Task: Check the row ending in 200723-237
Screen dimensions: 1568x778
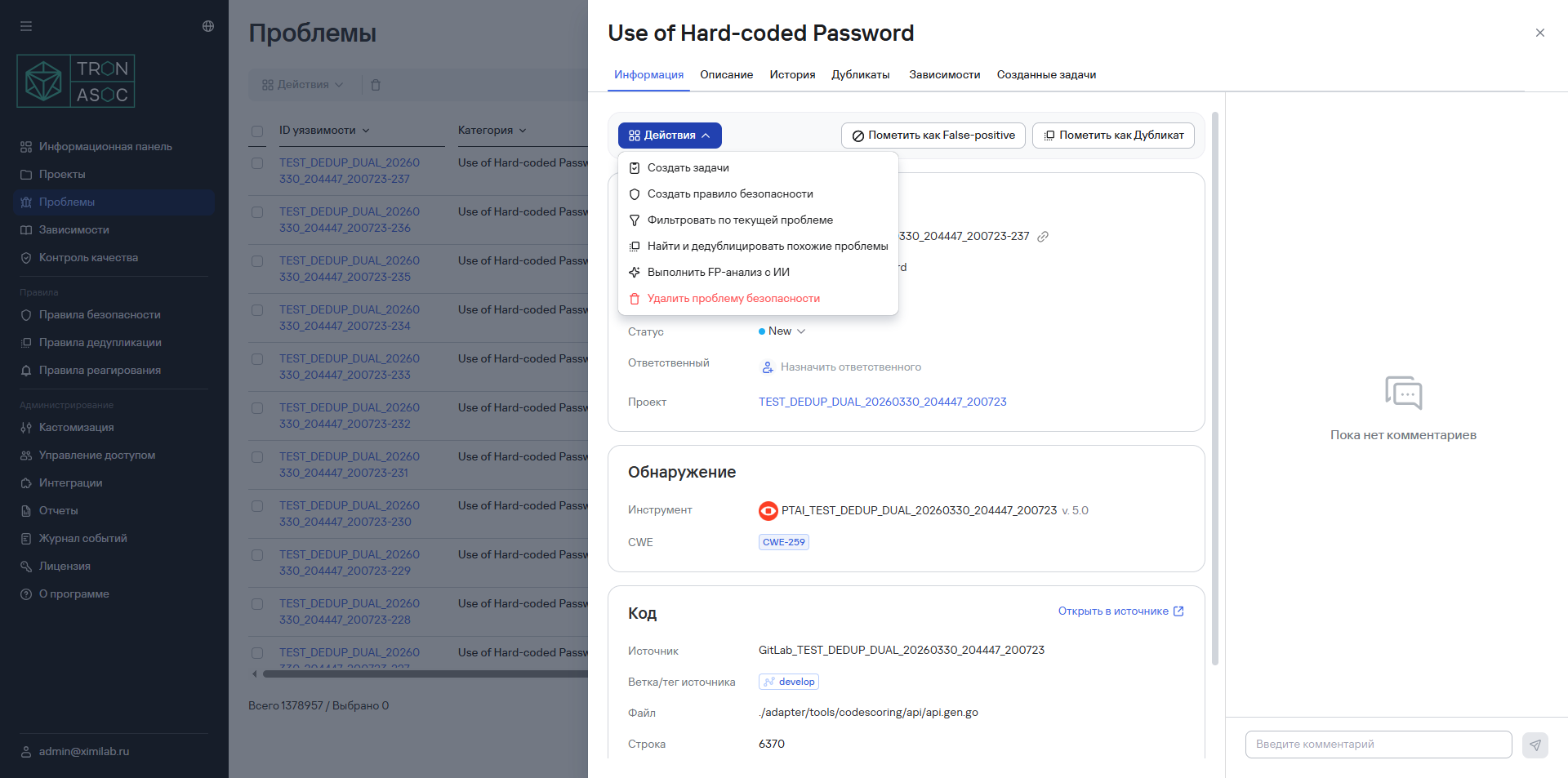Action: (x=257, y=163)
